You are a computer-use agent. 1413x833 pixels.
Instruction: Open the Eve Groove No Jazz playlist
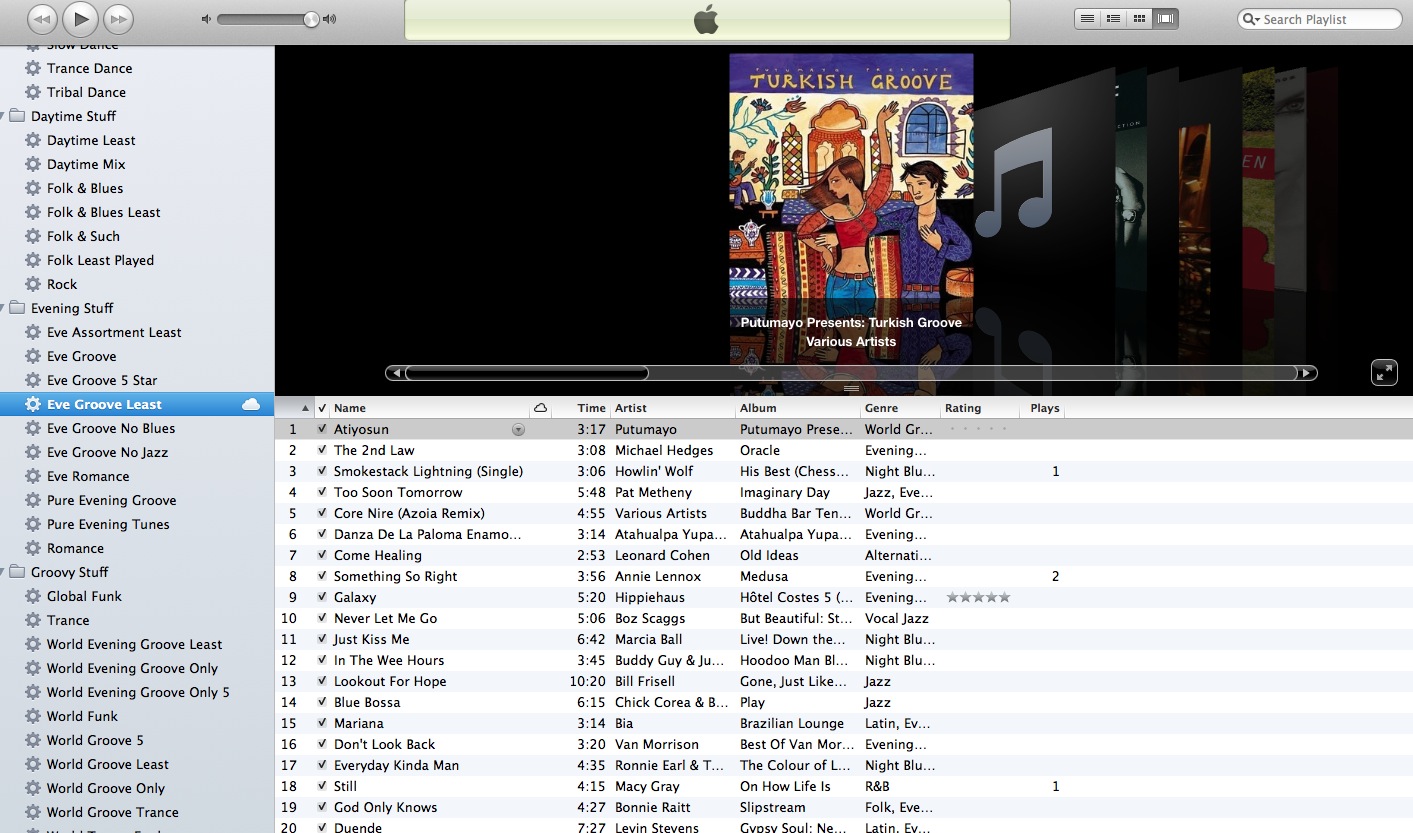click(107, 452)
